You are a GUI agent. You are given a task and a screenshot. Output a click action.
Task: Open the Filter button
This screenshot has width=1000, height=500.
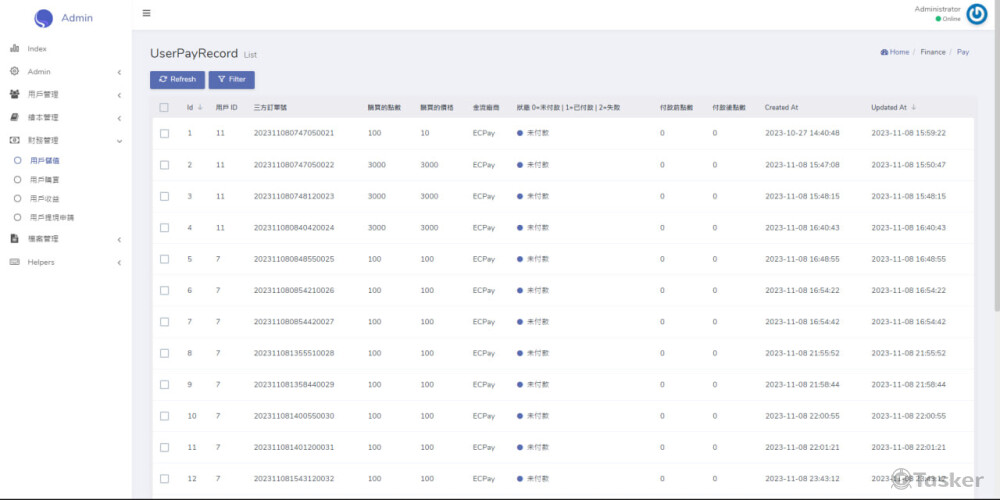click(x=231, y=79)
